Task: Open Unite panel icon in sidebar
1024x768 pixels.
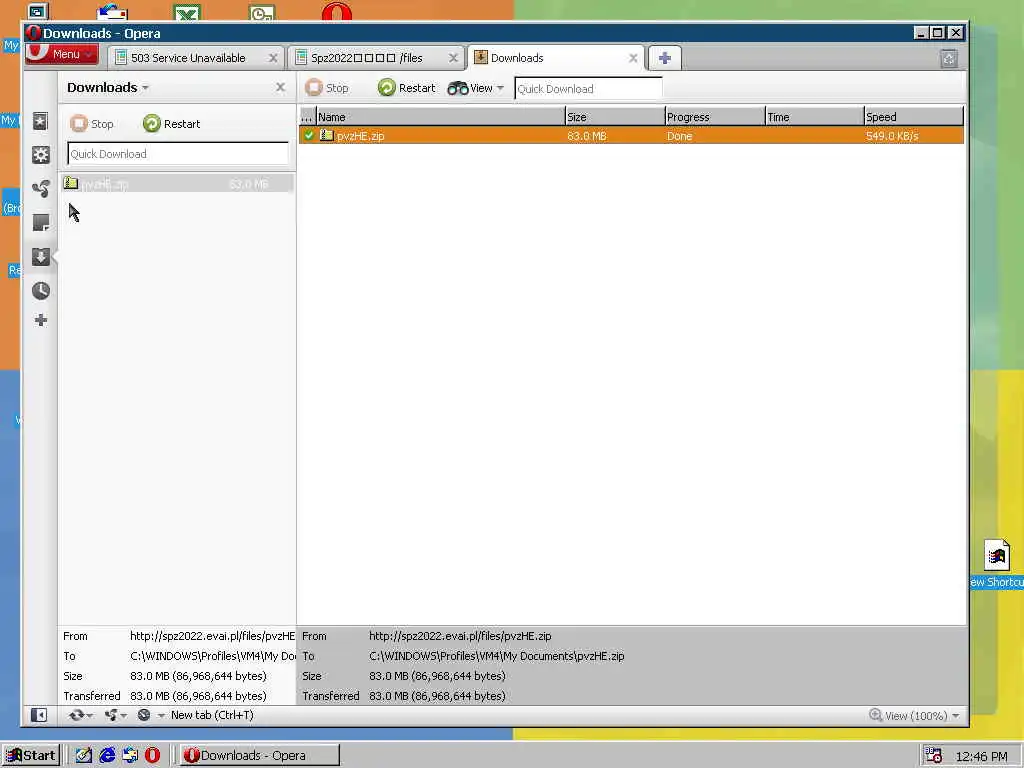Action: click(40, 189)
